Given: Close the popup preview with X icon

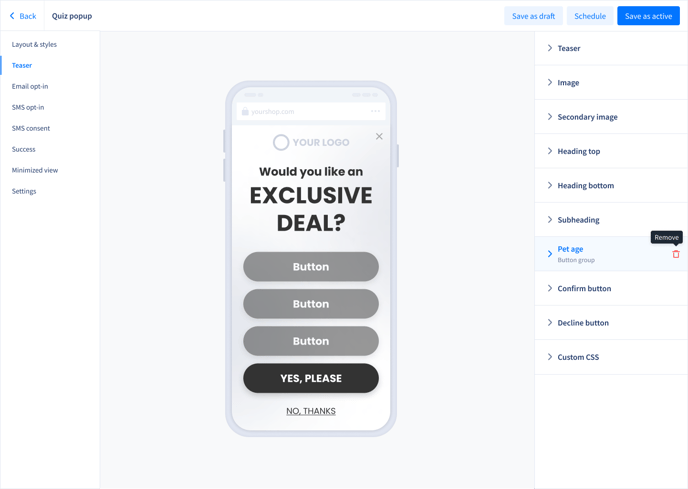Looking at the screenshot, I should pyautogui.click(x=379, y=137).
